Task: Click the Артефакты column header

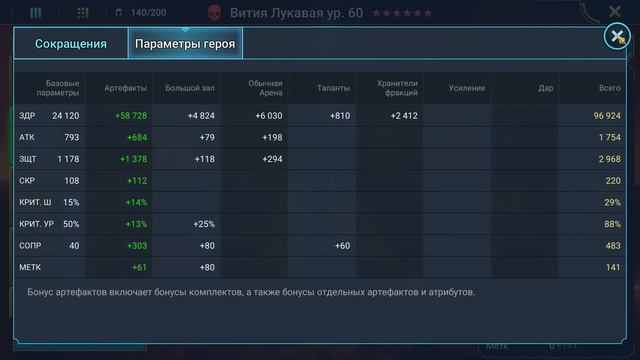Action: tap(125, 88)
